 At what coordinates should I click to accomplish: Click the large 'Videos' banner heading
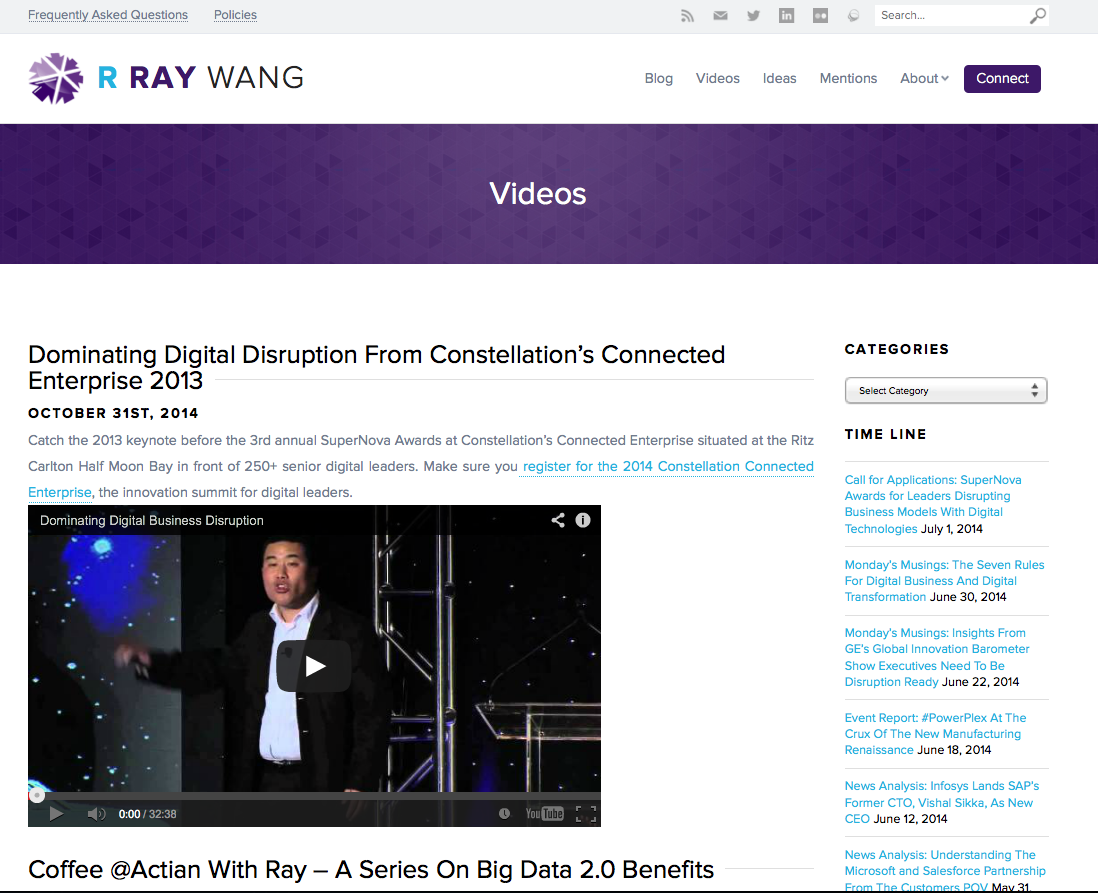pos(538,194)
